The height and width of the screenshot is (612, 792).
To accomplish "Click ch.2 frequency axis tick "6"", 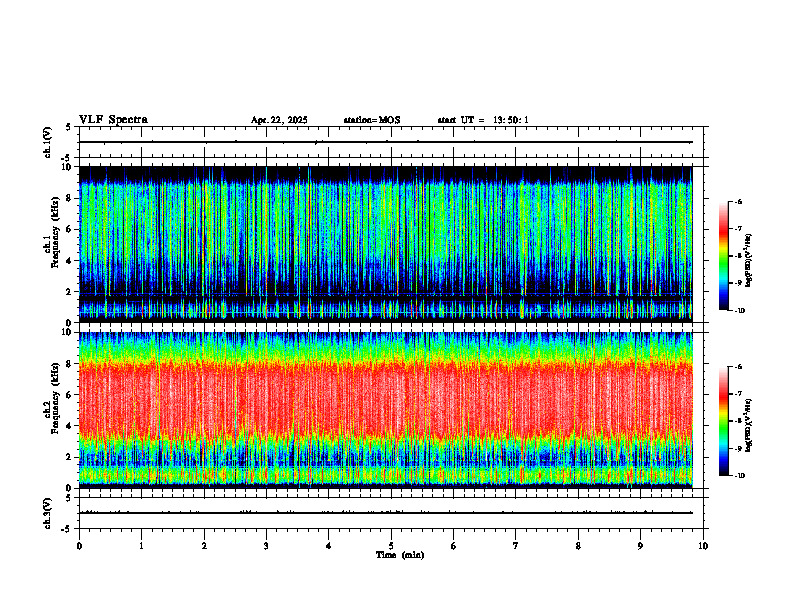I will [70, 395].
